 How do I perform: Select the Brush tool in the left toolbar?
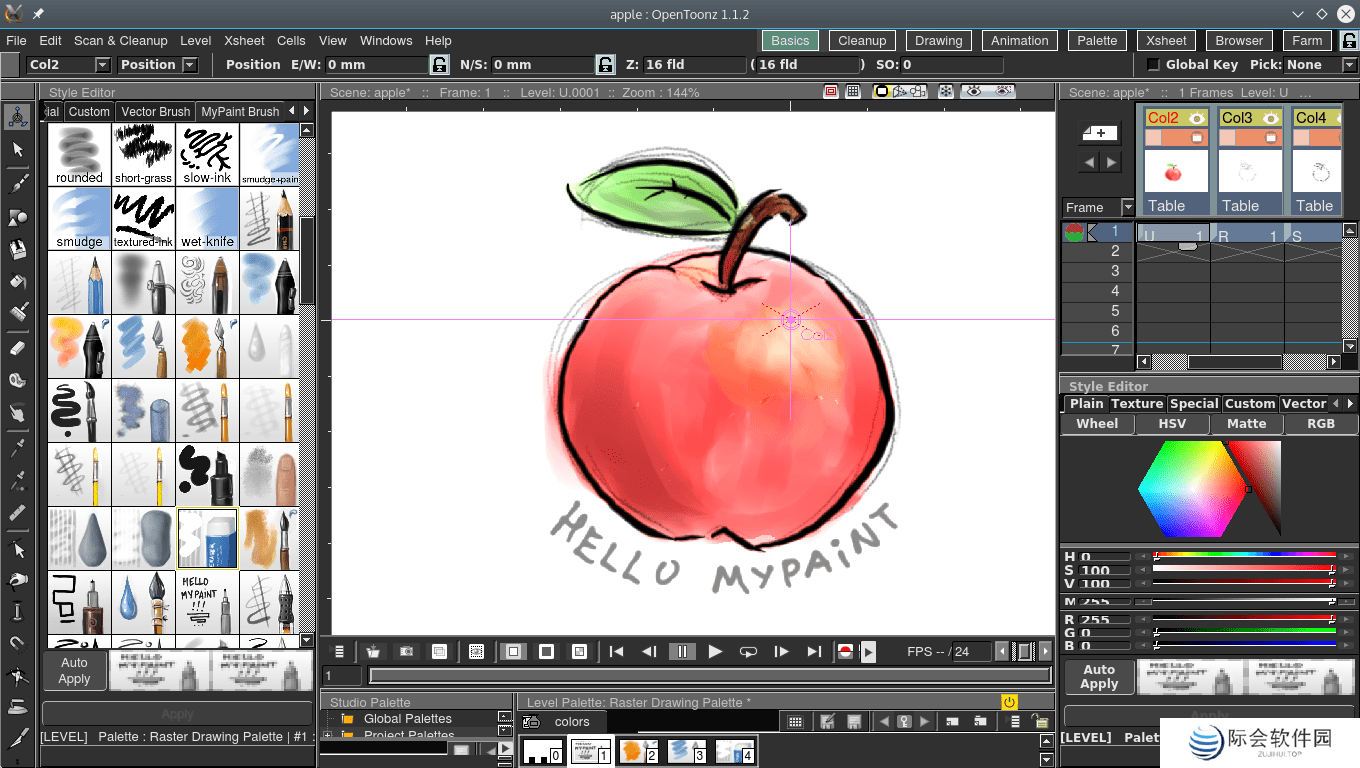point(16,182)
